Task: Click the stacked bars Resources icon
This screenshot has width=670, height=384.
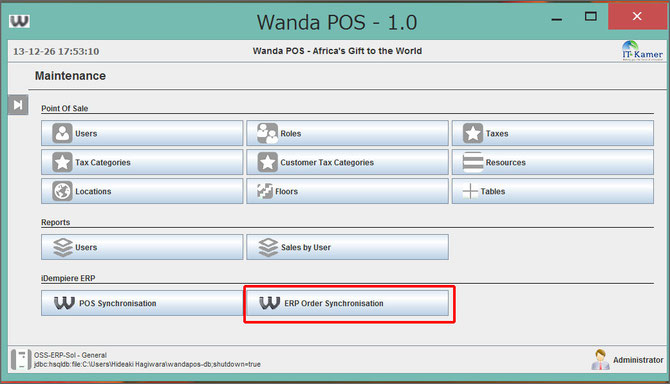Action: coord(473,162)
